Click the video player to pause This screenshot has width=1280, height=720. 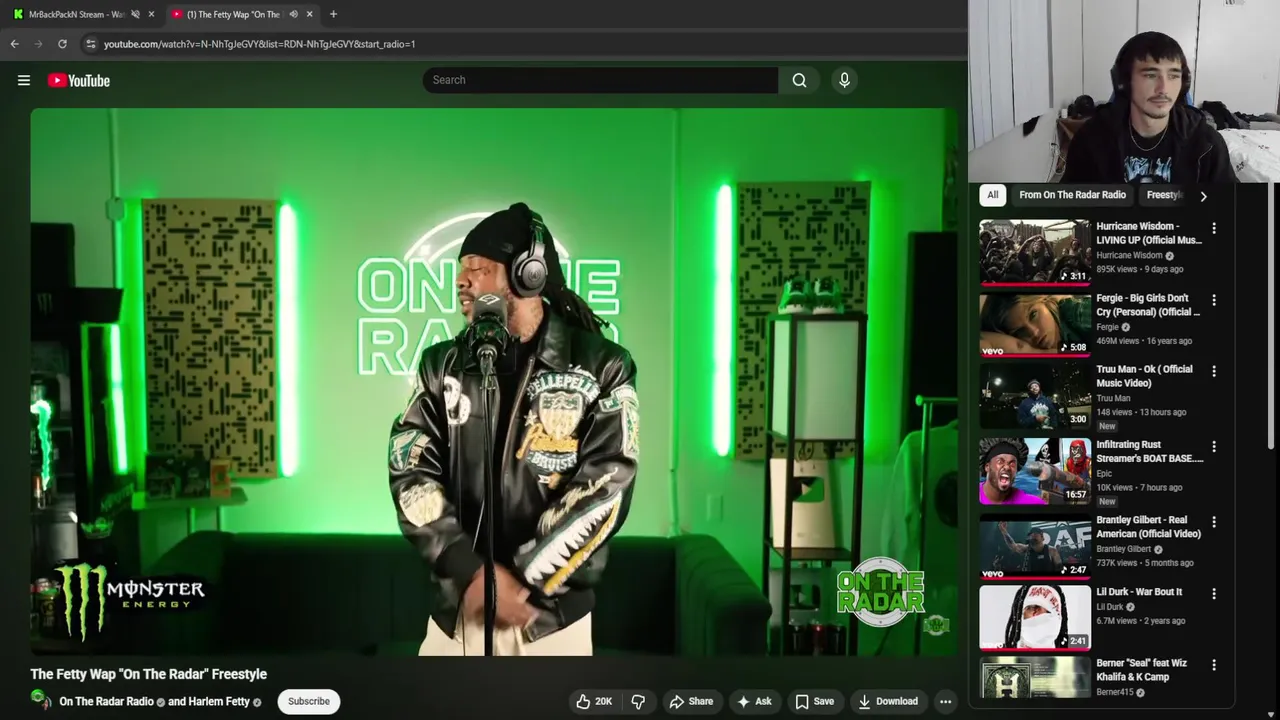[x=494, y=382]
